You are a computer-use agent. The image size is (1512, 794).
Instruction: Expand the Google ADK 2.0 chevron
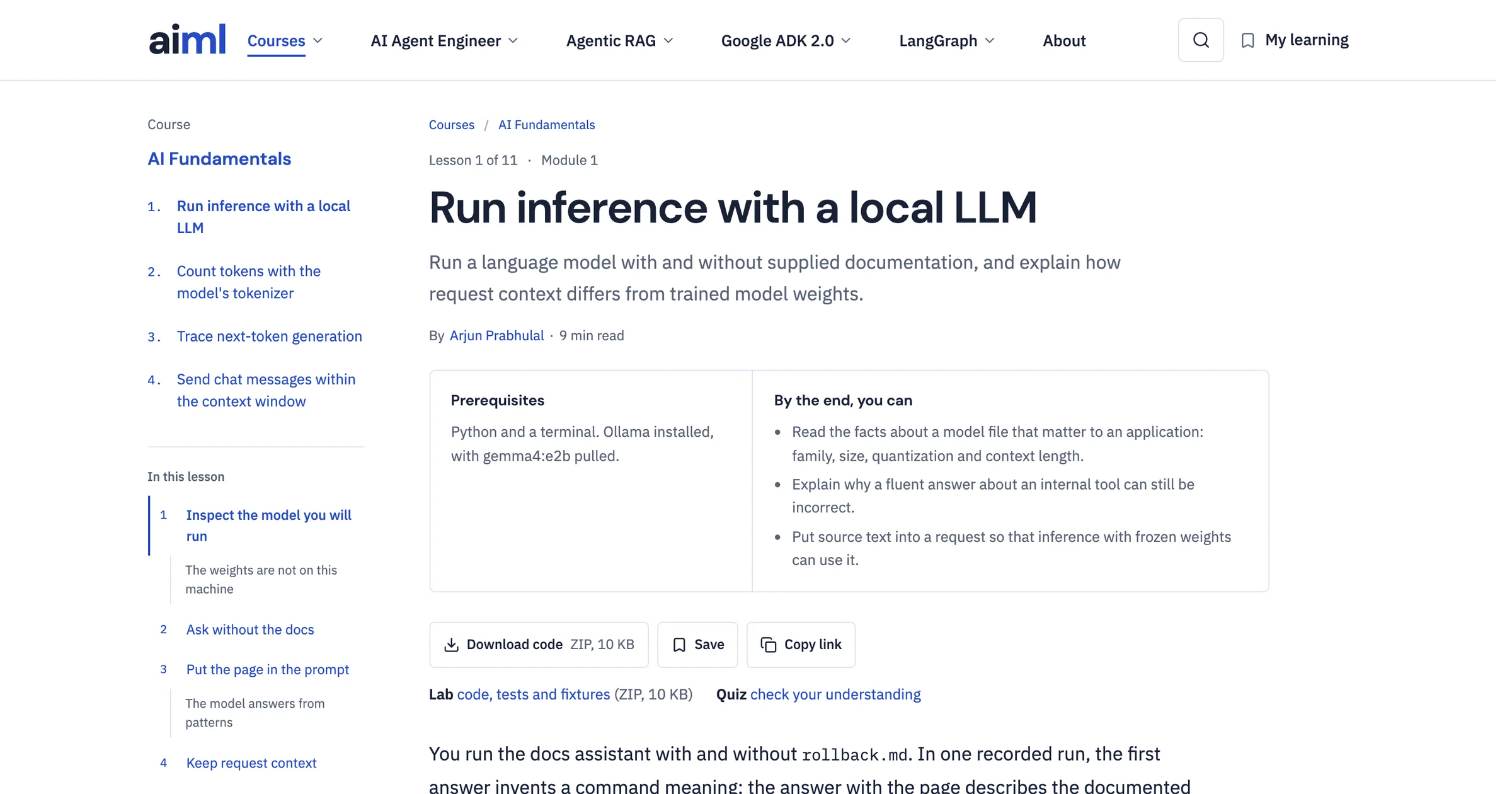846,40
